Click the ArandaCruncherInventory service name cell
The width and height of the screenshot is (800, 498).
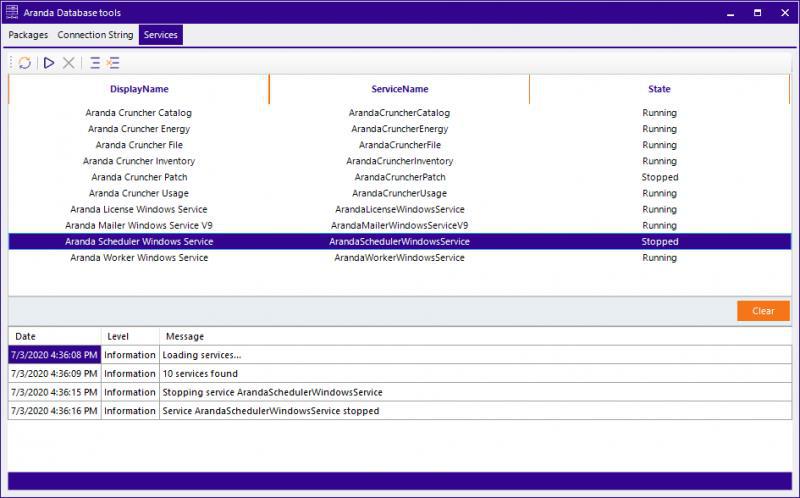click(399, 161)
